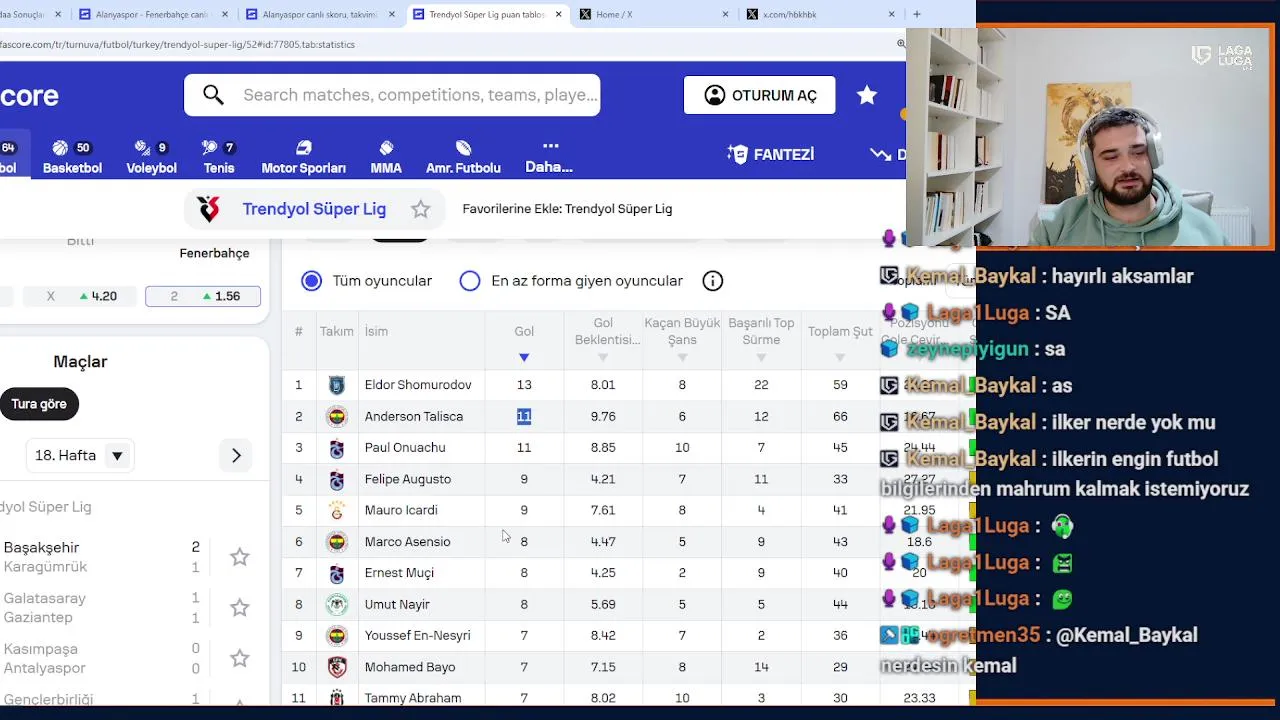Open Marco Asensio player page

point(407,542)
